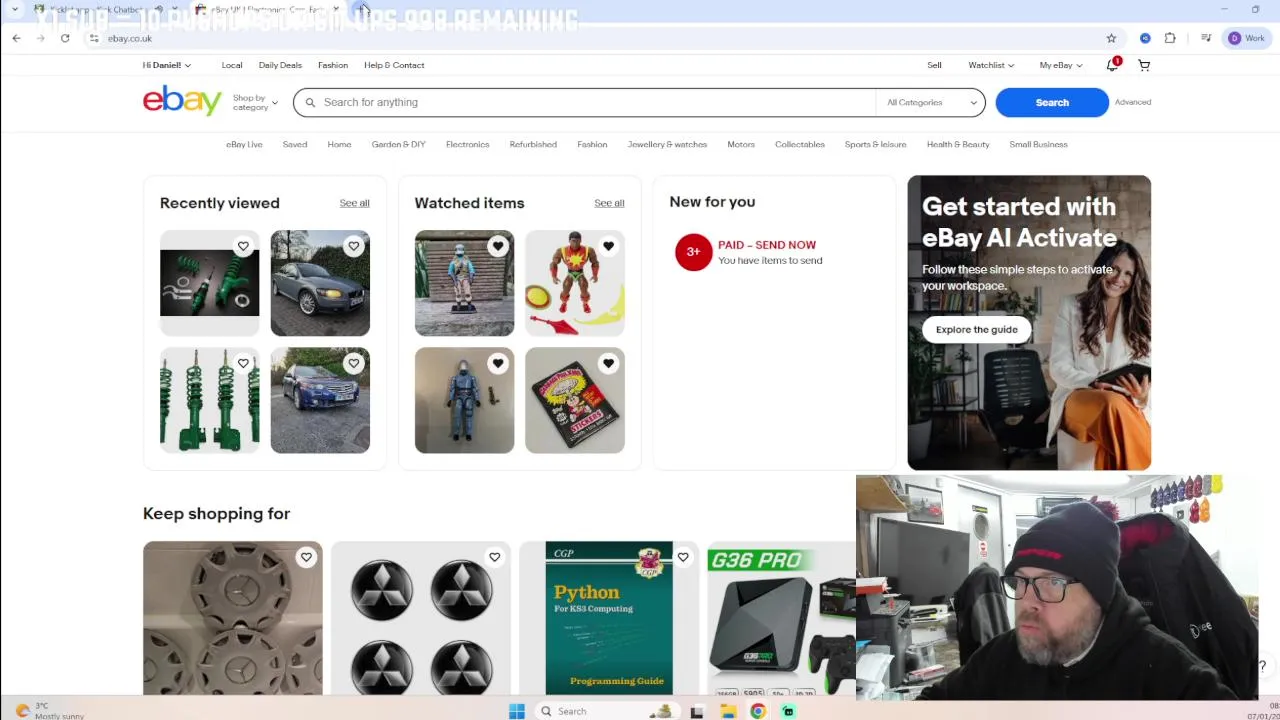Open Windows Start menu

pyautogui.click(x=516, y=711)
